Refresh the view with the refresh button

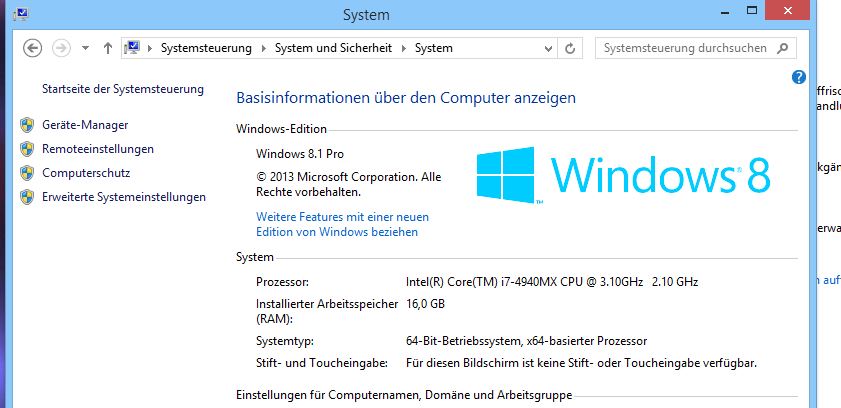point(570,49)
